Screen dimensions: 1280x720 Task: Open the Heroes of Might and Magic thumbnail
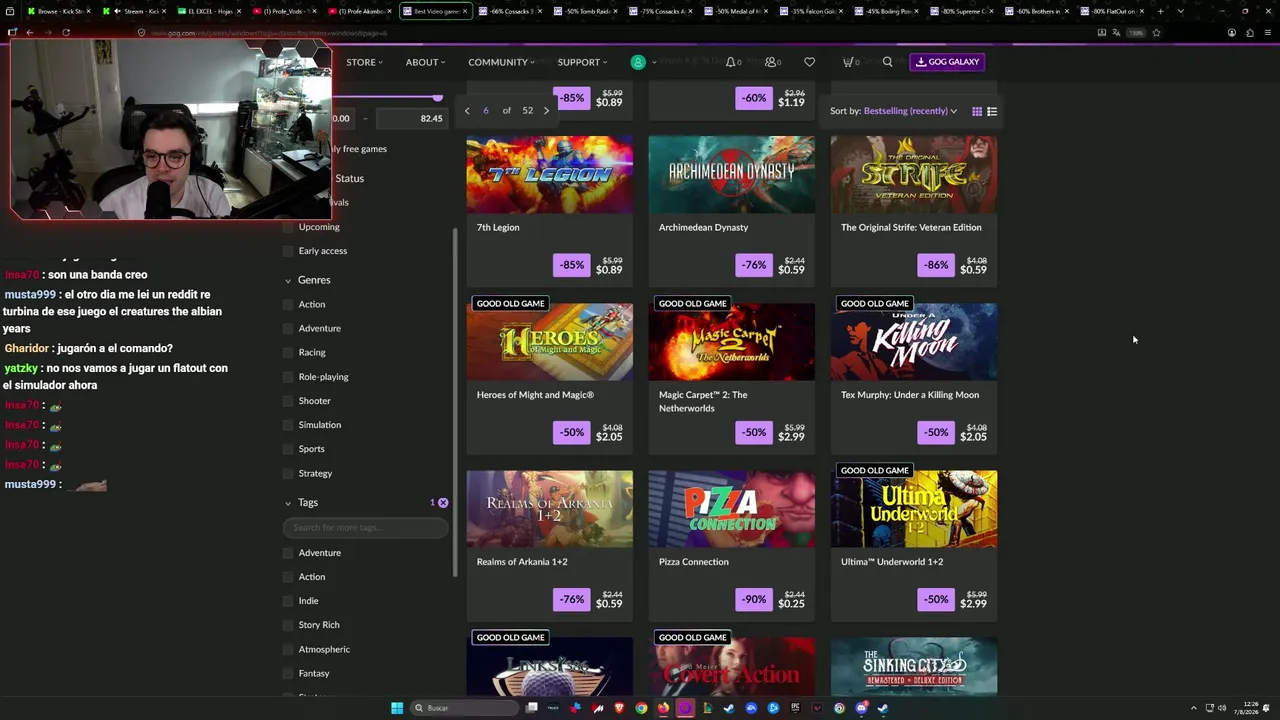pyautogui.click(x=549, y=342)
